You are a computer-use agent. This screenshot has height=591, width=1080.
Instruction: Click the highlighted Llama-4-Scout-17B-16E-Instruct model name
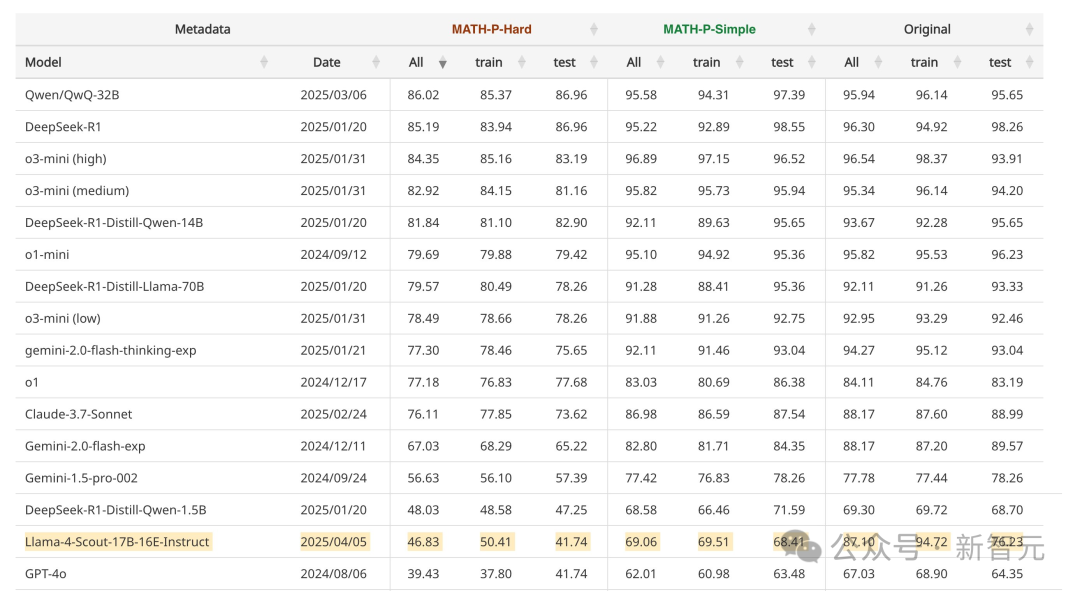(x=117, y=542)
